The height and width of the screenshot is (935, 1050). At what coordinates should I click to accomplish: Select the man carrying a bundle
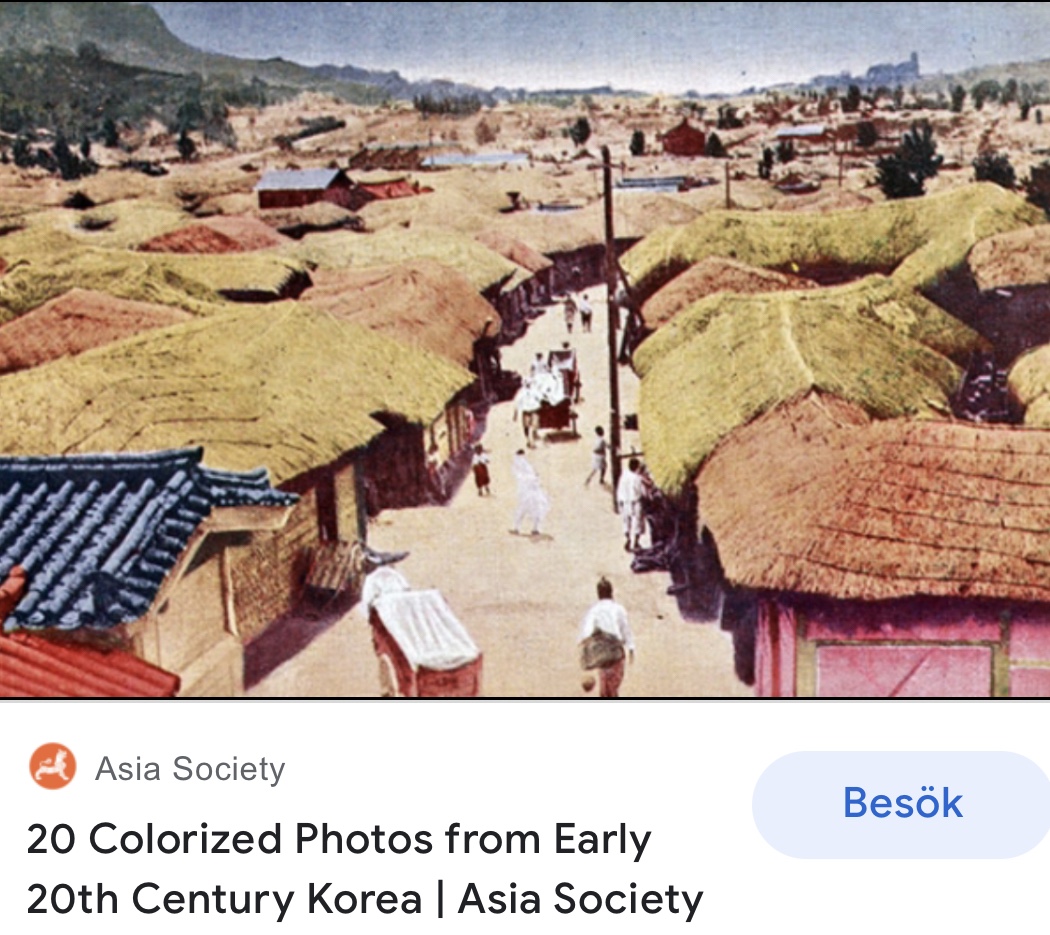click(x=606, y=636)
